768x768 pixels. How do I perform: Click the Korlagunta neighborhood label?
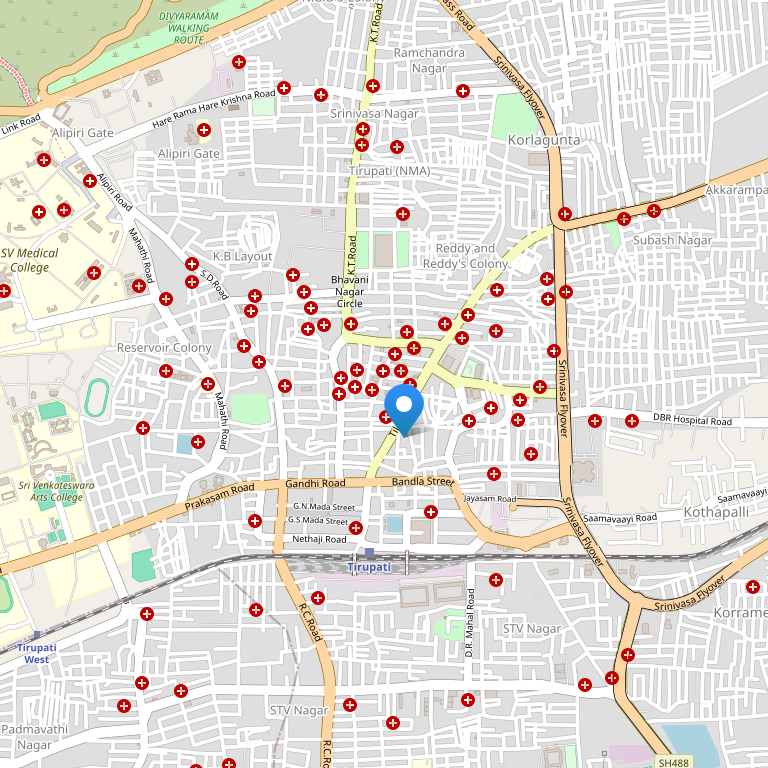[544, 140]
